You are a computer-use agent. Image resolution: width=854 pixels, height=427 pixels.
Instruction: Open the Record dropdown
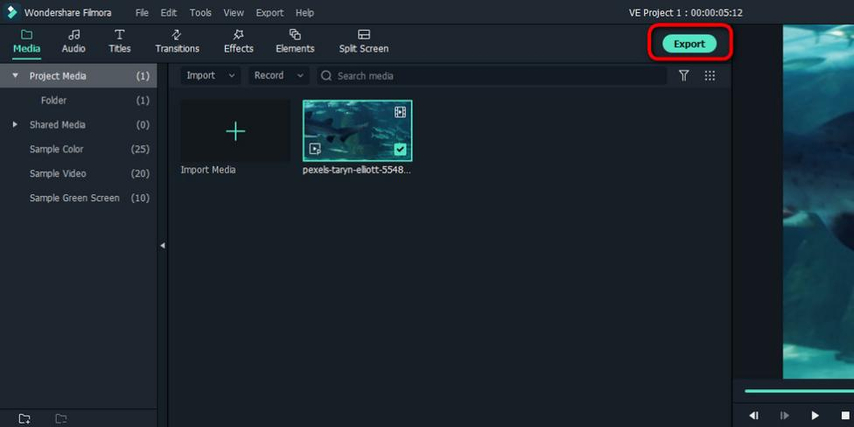coord(279,76)
